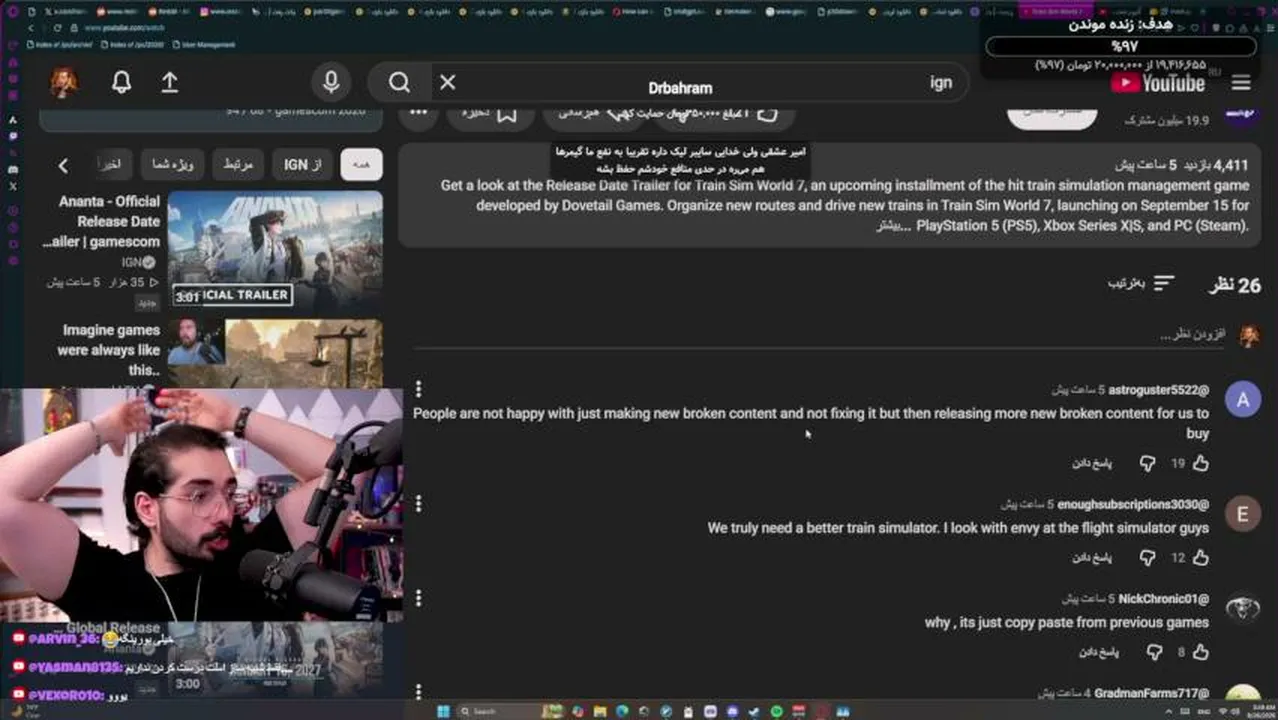1278x720 pixels.
Task: Dislike enoughsubscriptions3030's comment
Action: coord(1148,557)
